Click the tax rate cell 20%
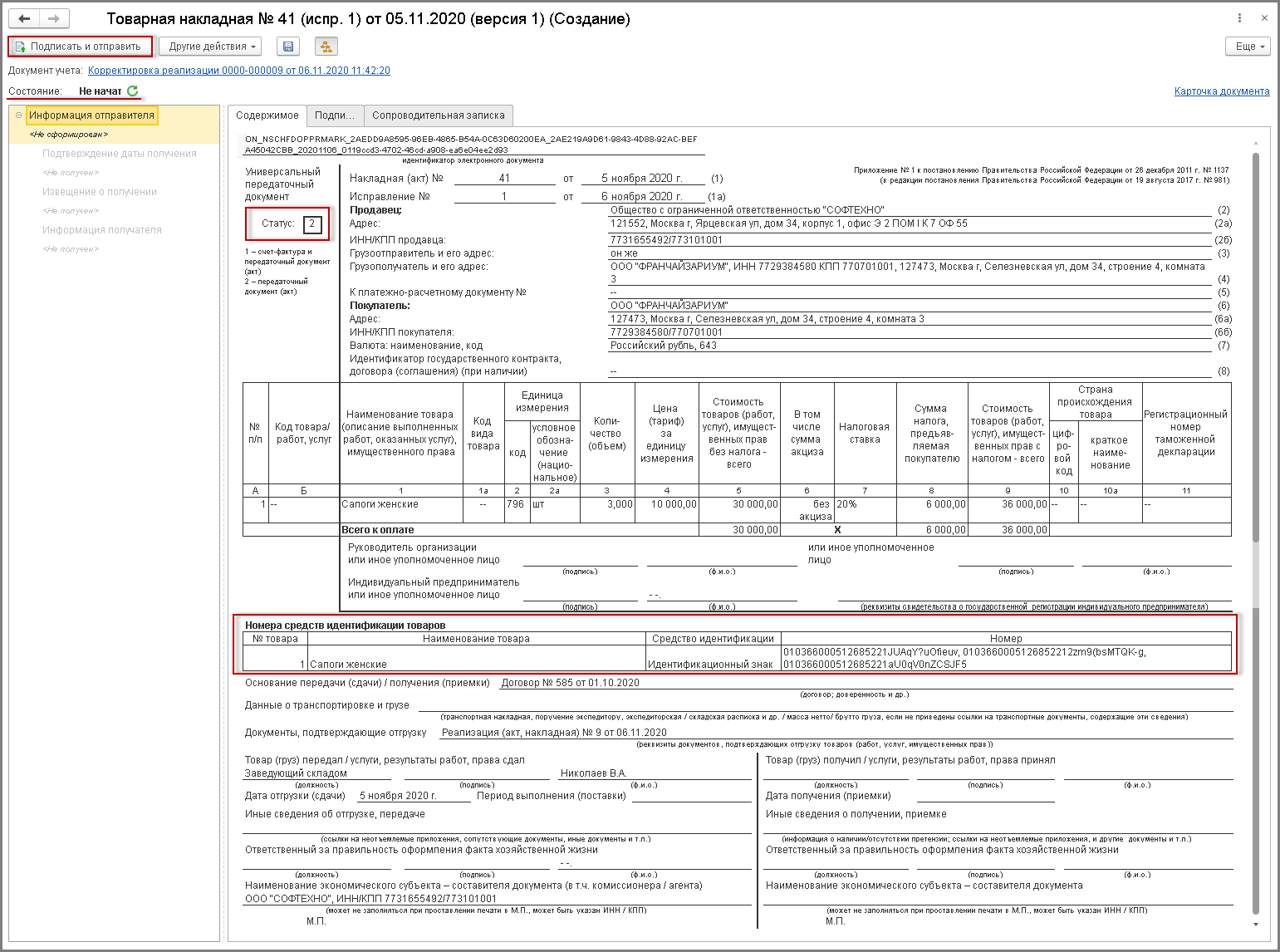 tap(866, 510)
